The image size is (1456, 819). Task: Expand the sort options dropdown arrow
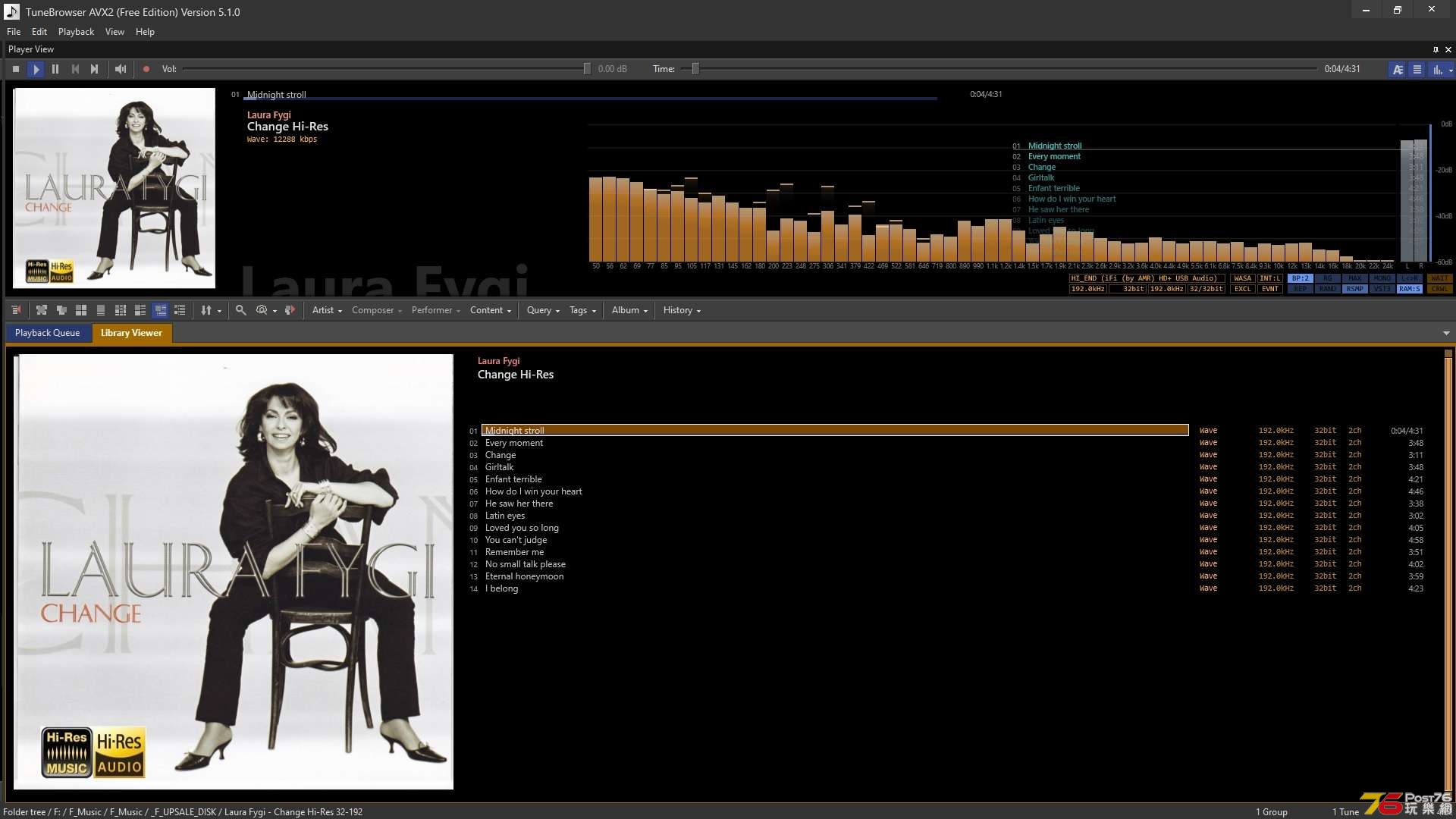[x=220, y=311]
